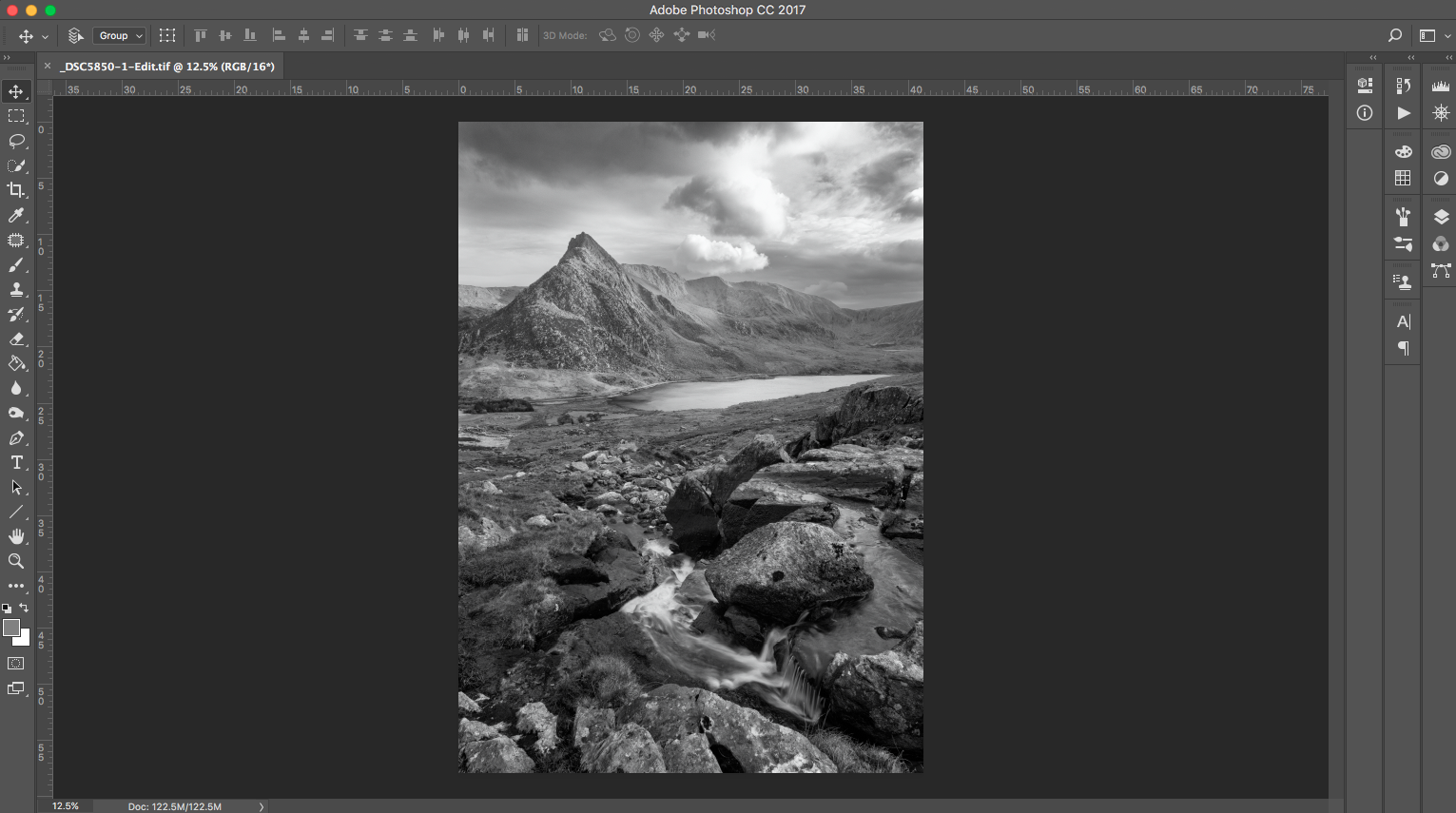Set the foreground color swatch
This screenshot has width=1456, height=813.
[x=10, y=628]
